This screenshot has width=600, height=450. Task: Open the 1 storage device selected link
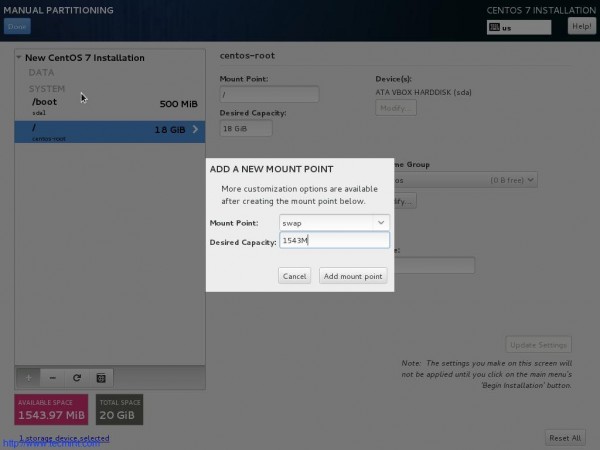(64, 438)
